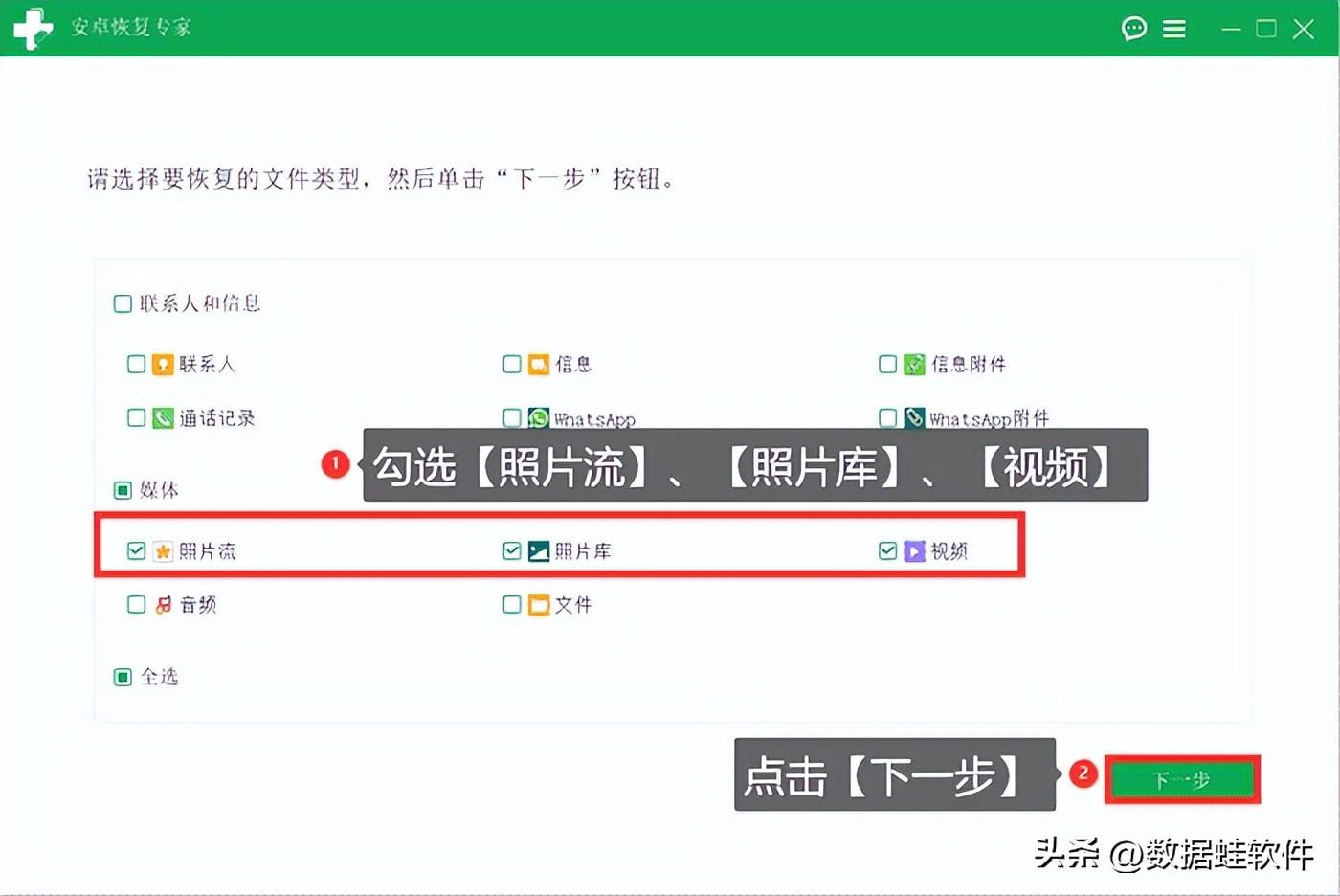Close the recovery app window
Image resolution: width=1340 pixels, height=896 pixels.
click(1304, 29)
